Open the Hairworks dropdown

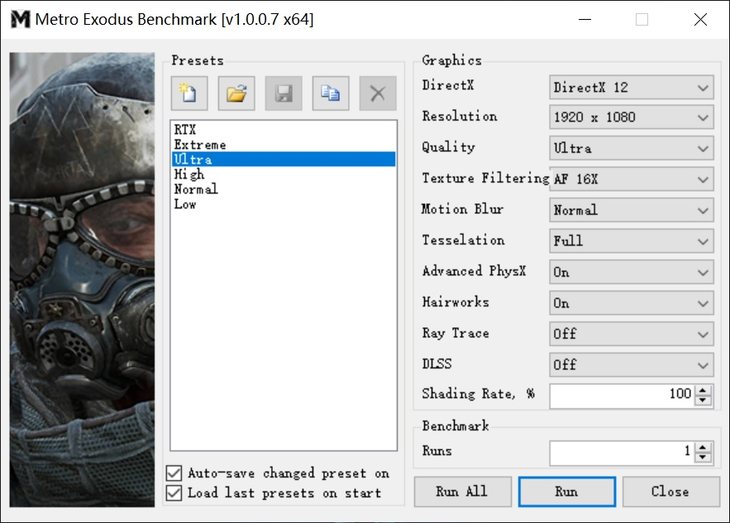631,303
